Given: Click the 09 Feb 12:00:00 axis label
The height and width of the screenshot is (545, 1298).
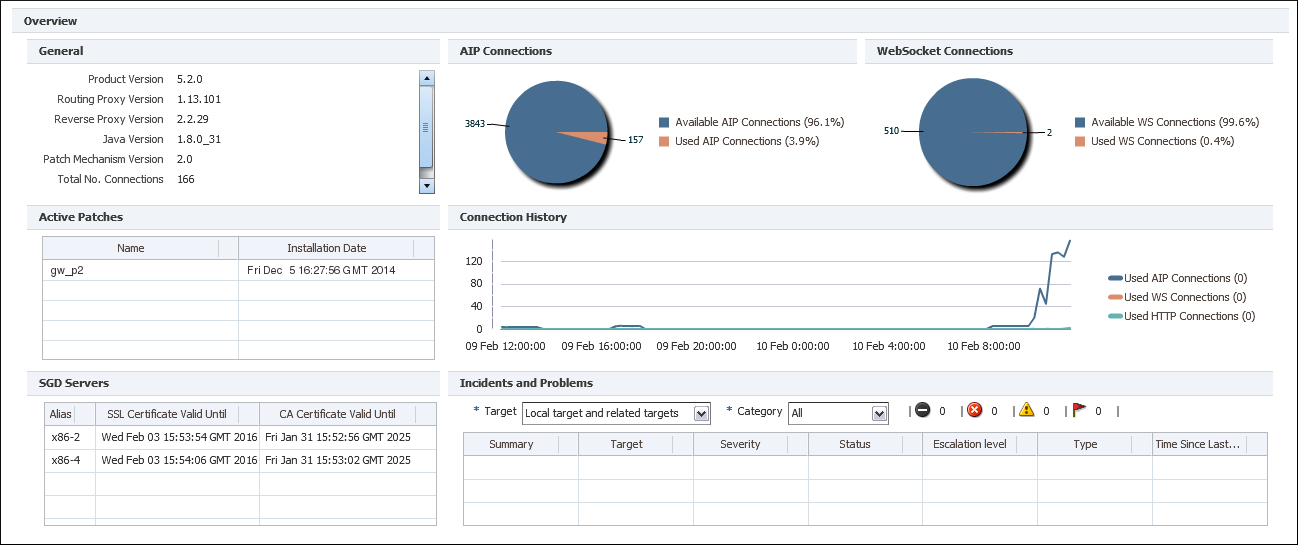Looking at the screenshot, I should pyautogui.click(x=505, y=346).
